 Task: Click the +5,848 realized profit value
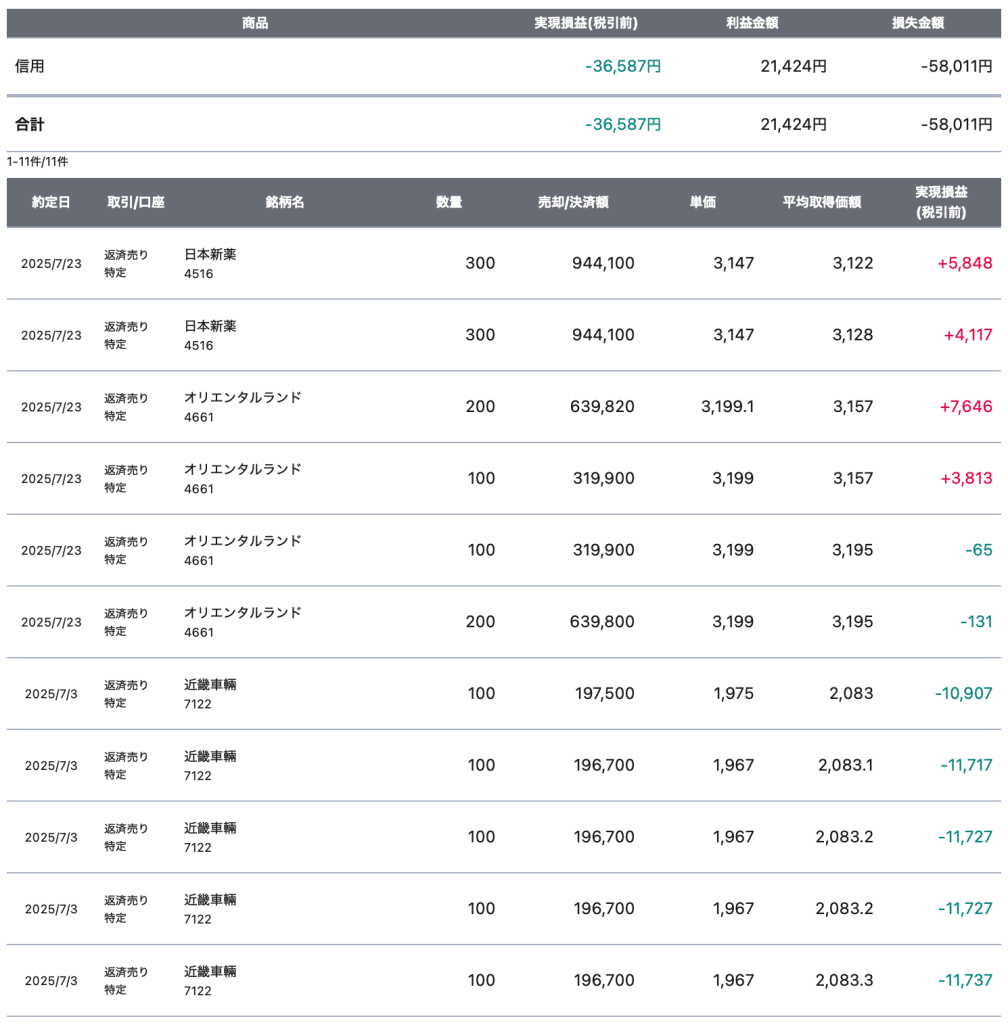[964, 263]
